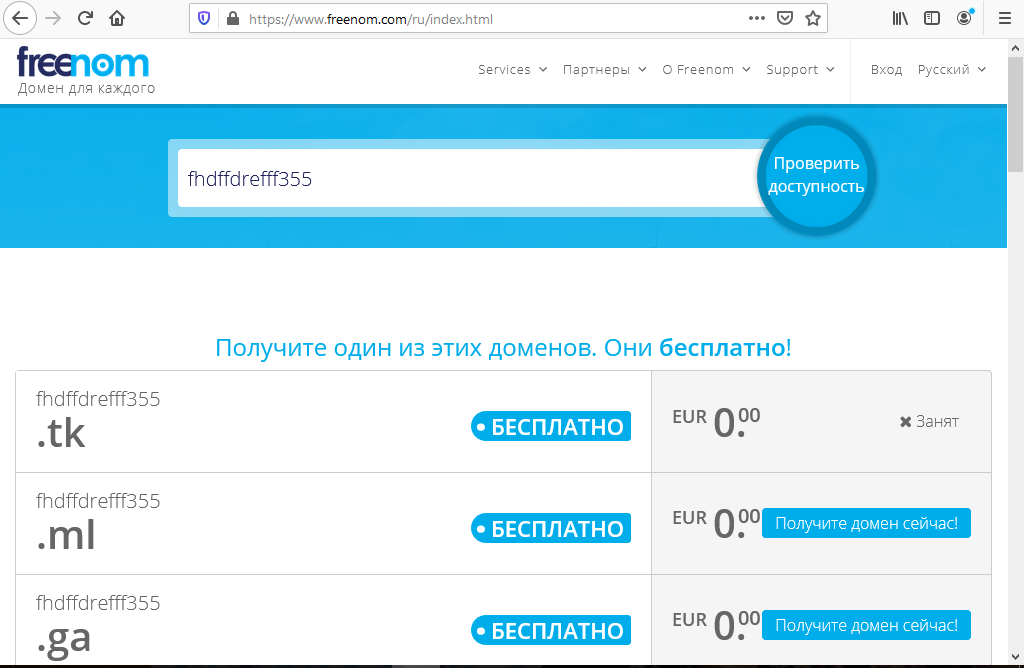
Task: Open the tracking protection shield icon
Action: coord(204,19)
